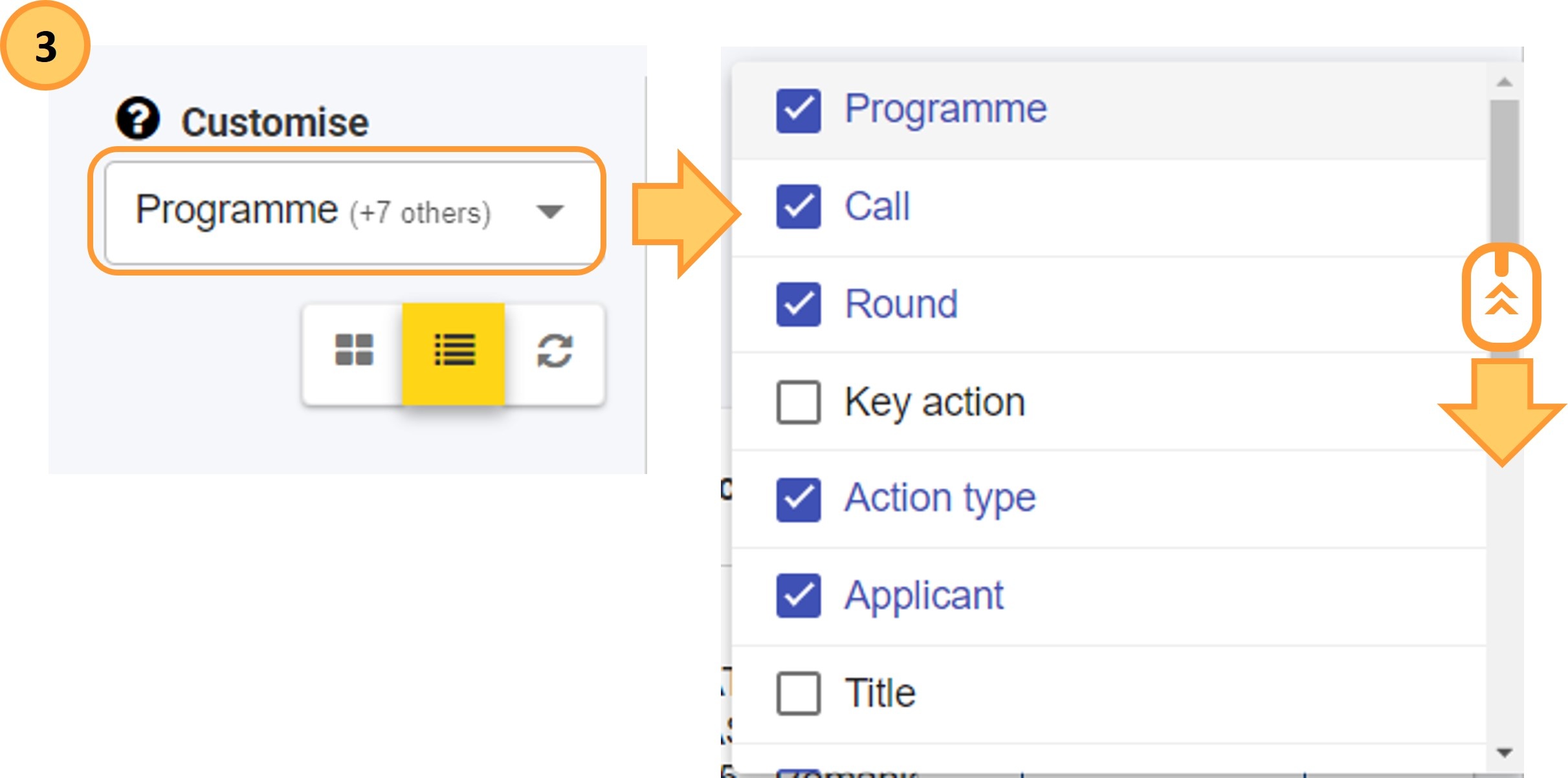This screenshot has width=1568, height=778.
Task: Select the Applicant option label
Action: 924,596
